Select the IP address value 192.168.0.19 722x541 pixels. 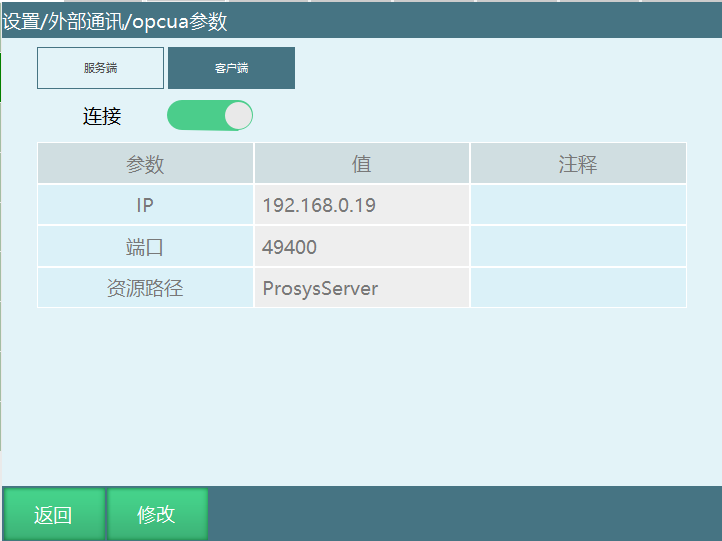361,205
